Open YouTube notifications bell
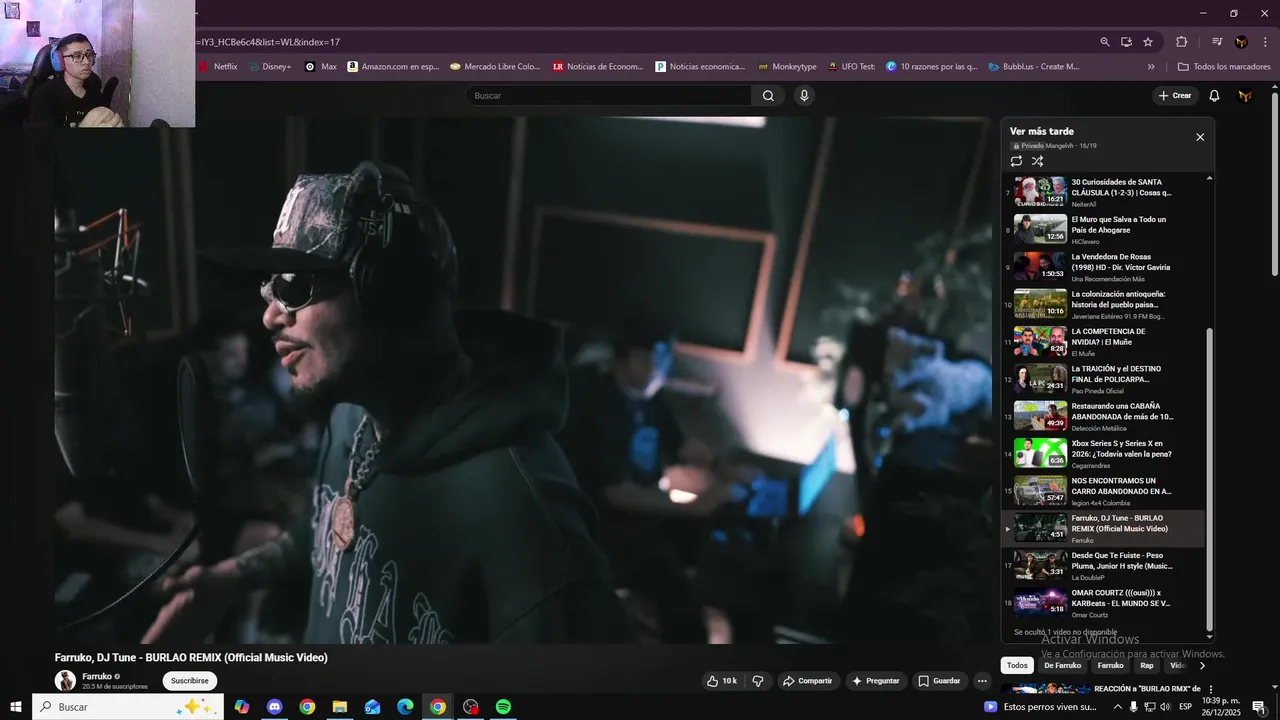Screen dimensions: 1280x720 [x=1214, y=96]
